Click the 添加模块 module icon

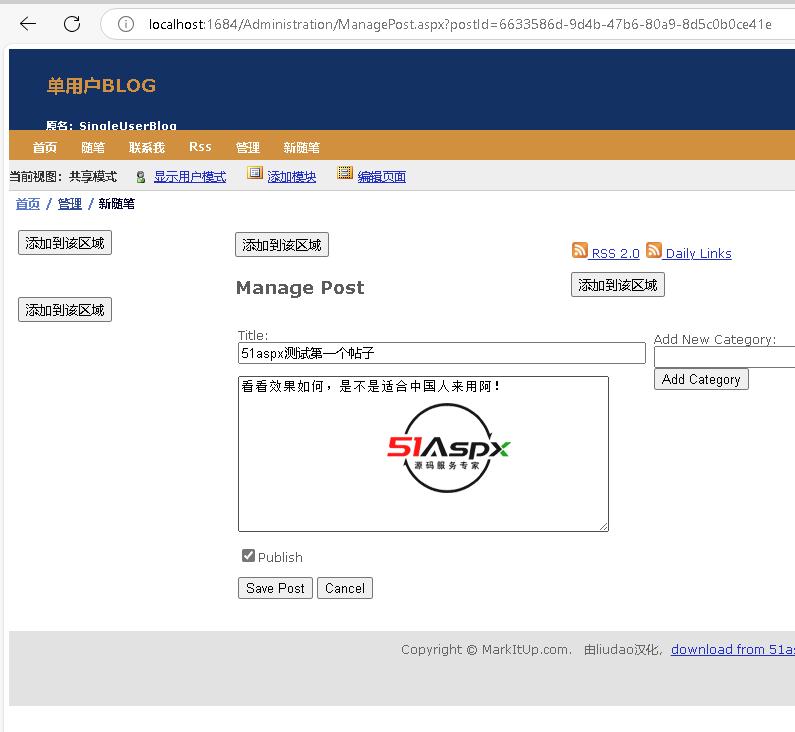point(255,173)
